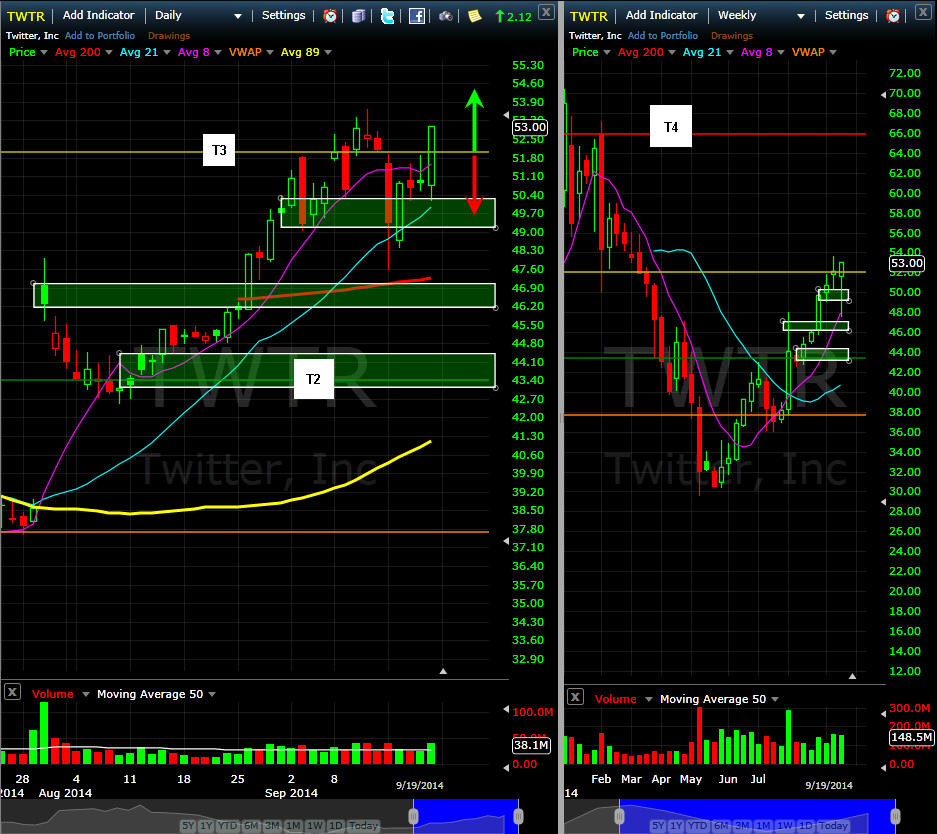Select the 1Y range on the Weekly chart
937x834 pixels.
pyautogui.click(x=676, y=826)
